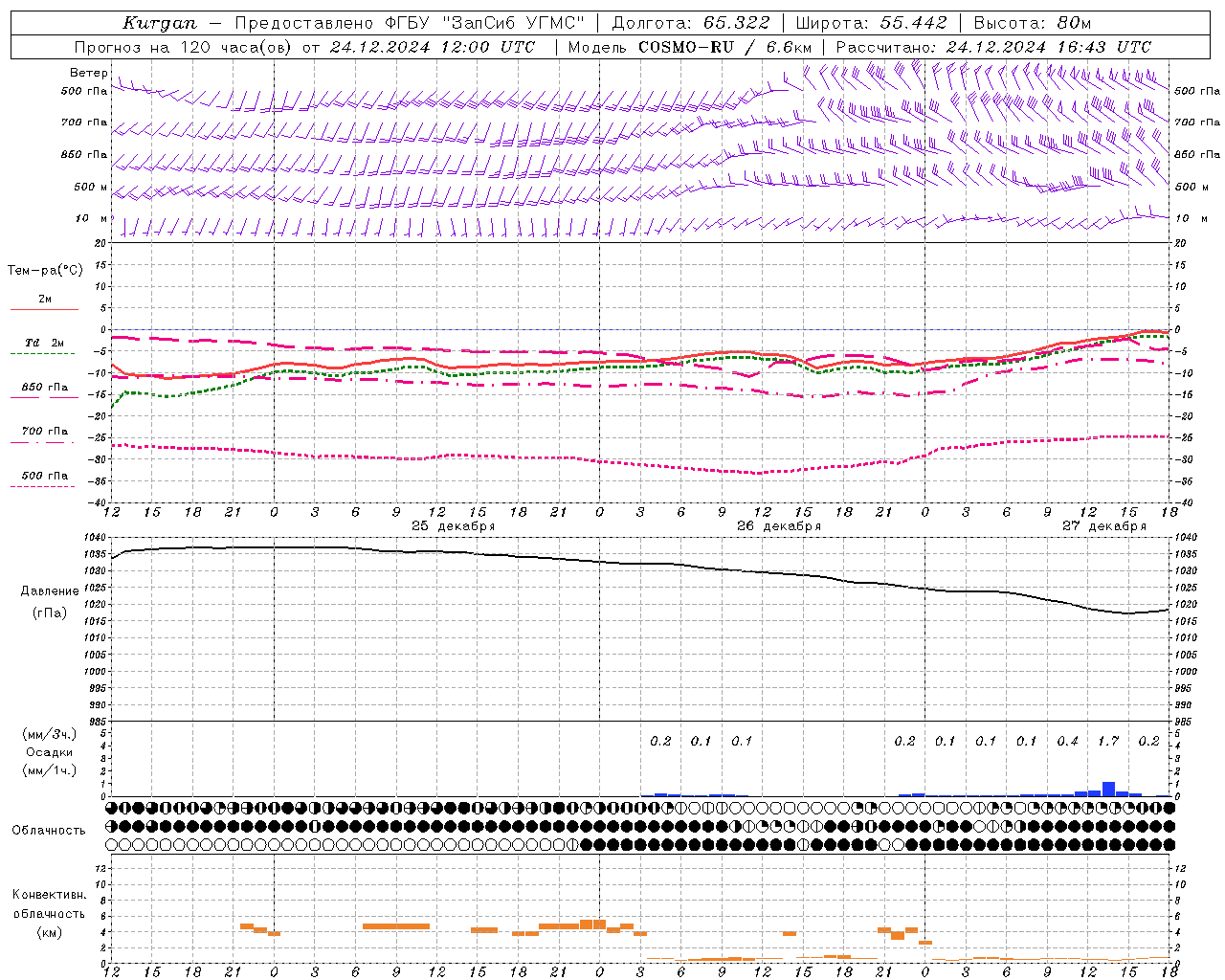Viewport: 1225px width, 980px height.
Task: Click the Прогноз на 120 часа(ов) text
Action: [184, 47]
